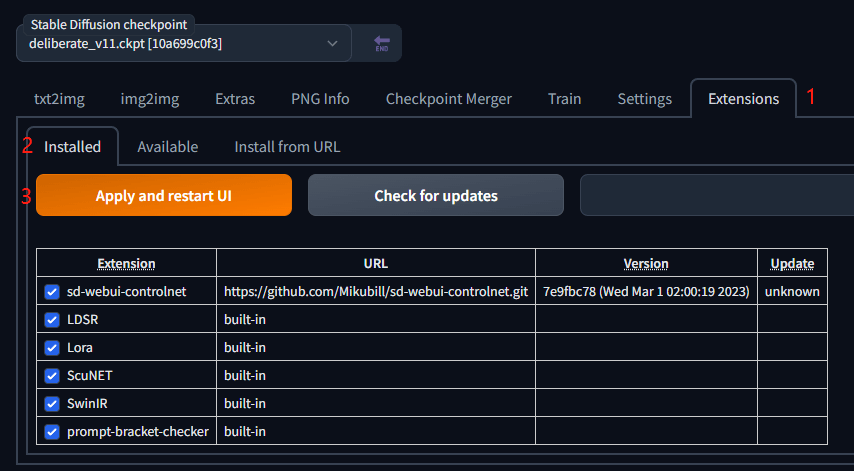Click the Check for updates button
This screenshot has height=471, width=854.
[x=436, y=196]
